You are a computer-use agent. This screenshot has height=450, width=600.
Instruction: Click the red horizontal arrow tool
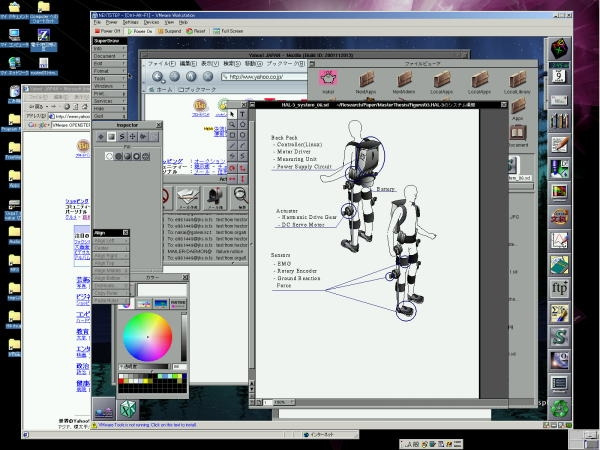click(232, 179)
